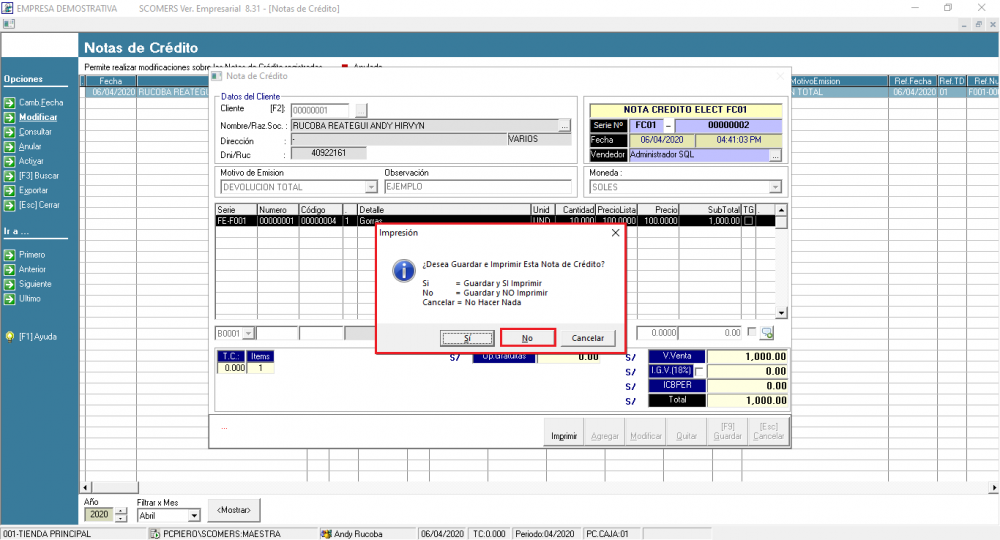Click the horizontal scrollbar right arrow
Screen dimensions: 1000x540
point(994,487)
